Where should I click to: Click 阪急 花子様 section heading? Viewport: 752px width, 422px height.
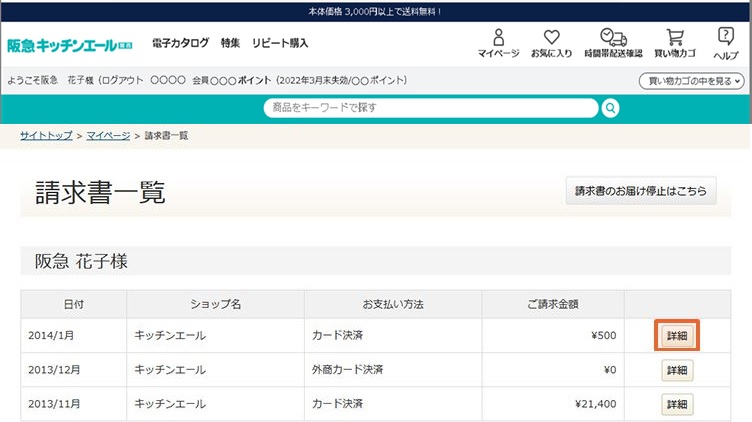81,261
